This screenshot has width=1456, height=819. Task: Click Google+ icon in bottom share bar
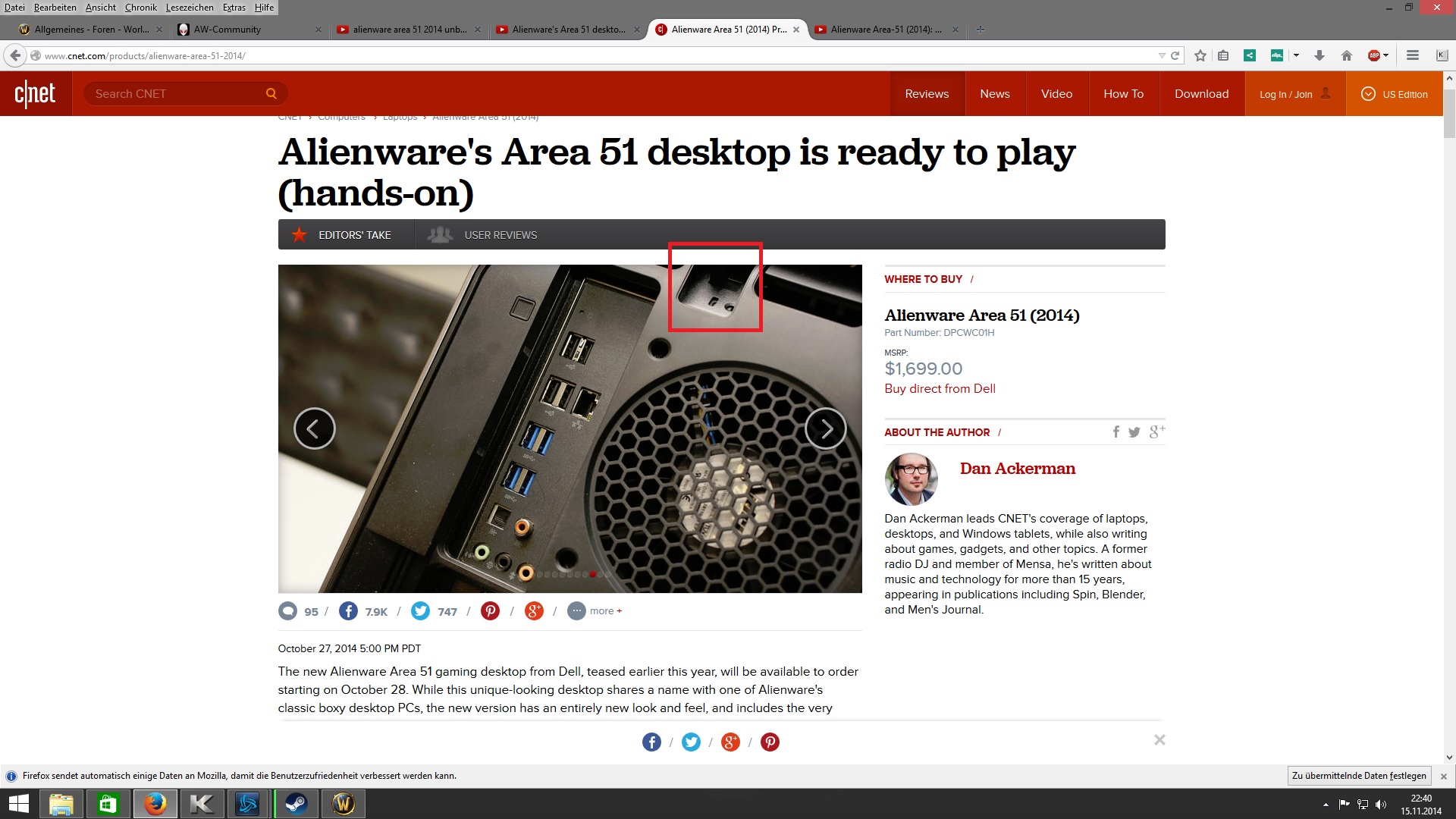730,742
